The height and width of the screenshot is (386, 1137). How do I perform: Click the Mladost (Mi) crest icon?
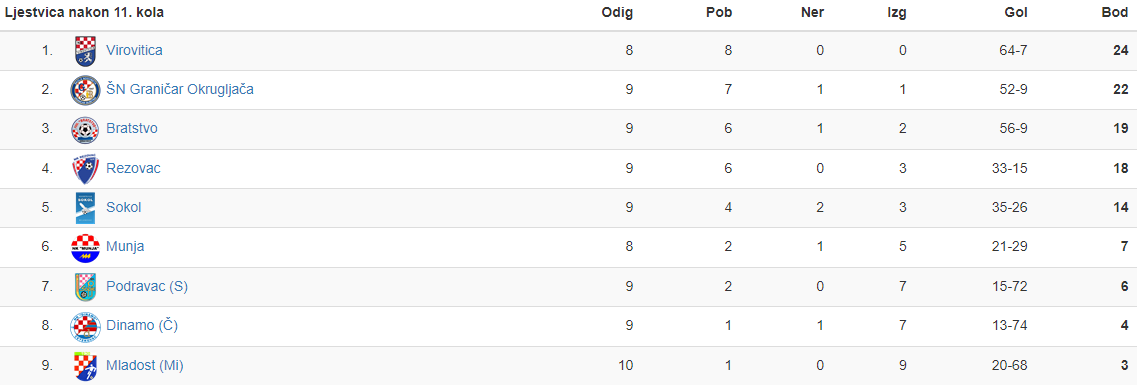pos(85,366)
